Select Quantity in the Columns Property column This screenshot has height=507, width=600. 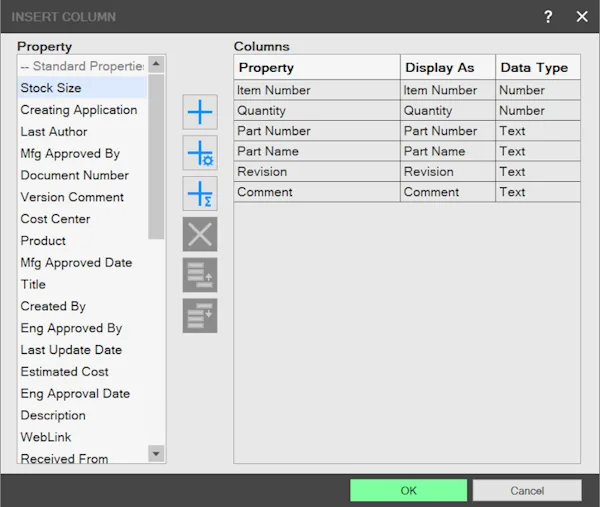317,111
